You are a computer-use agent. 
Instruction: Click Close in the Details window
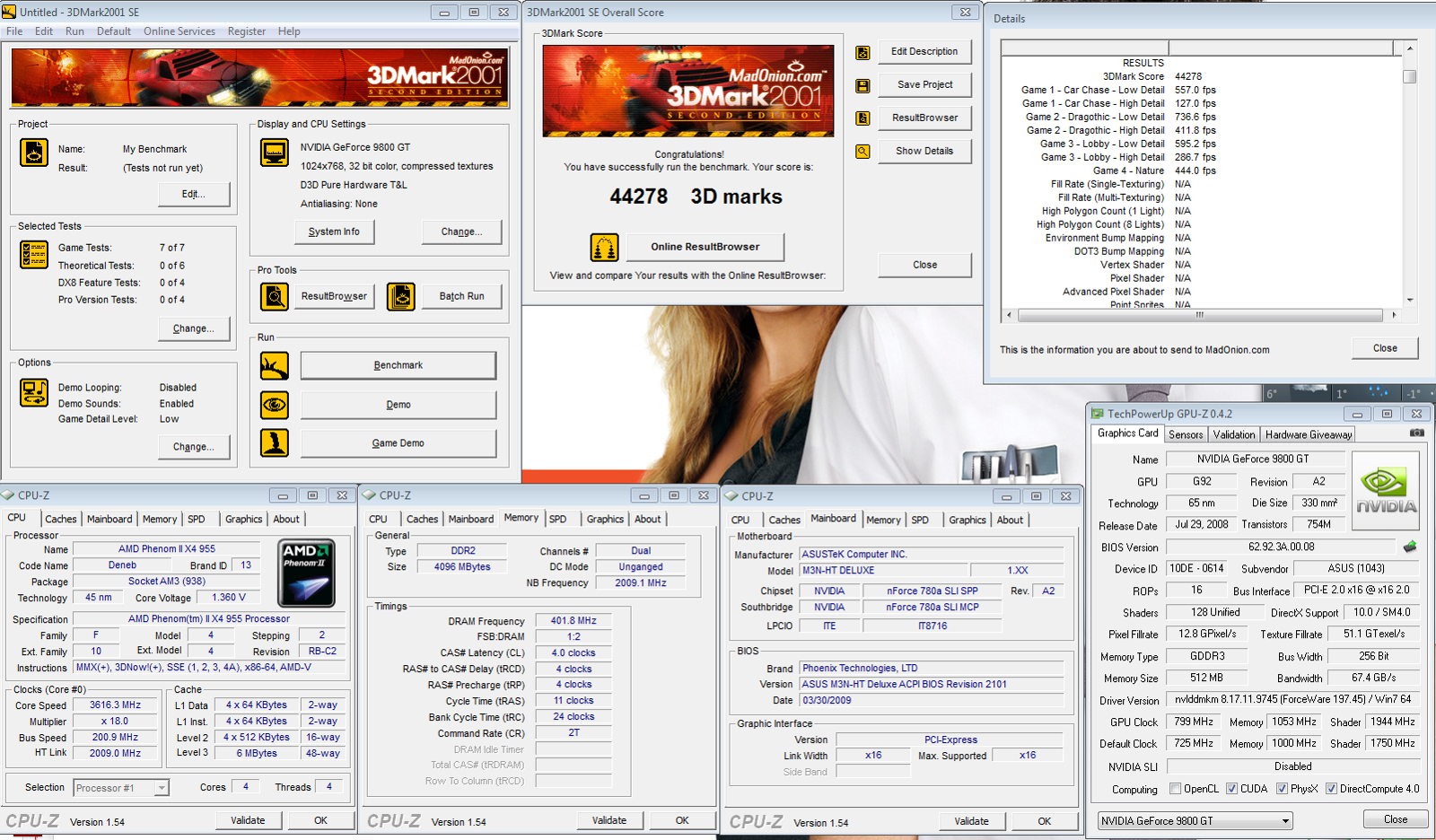1385,348
